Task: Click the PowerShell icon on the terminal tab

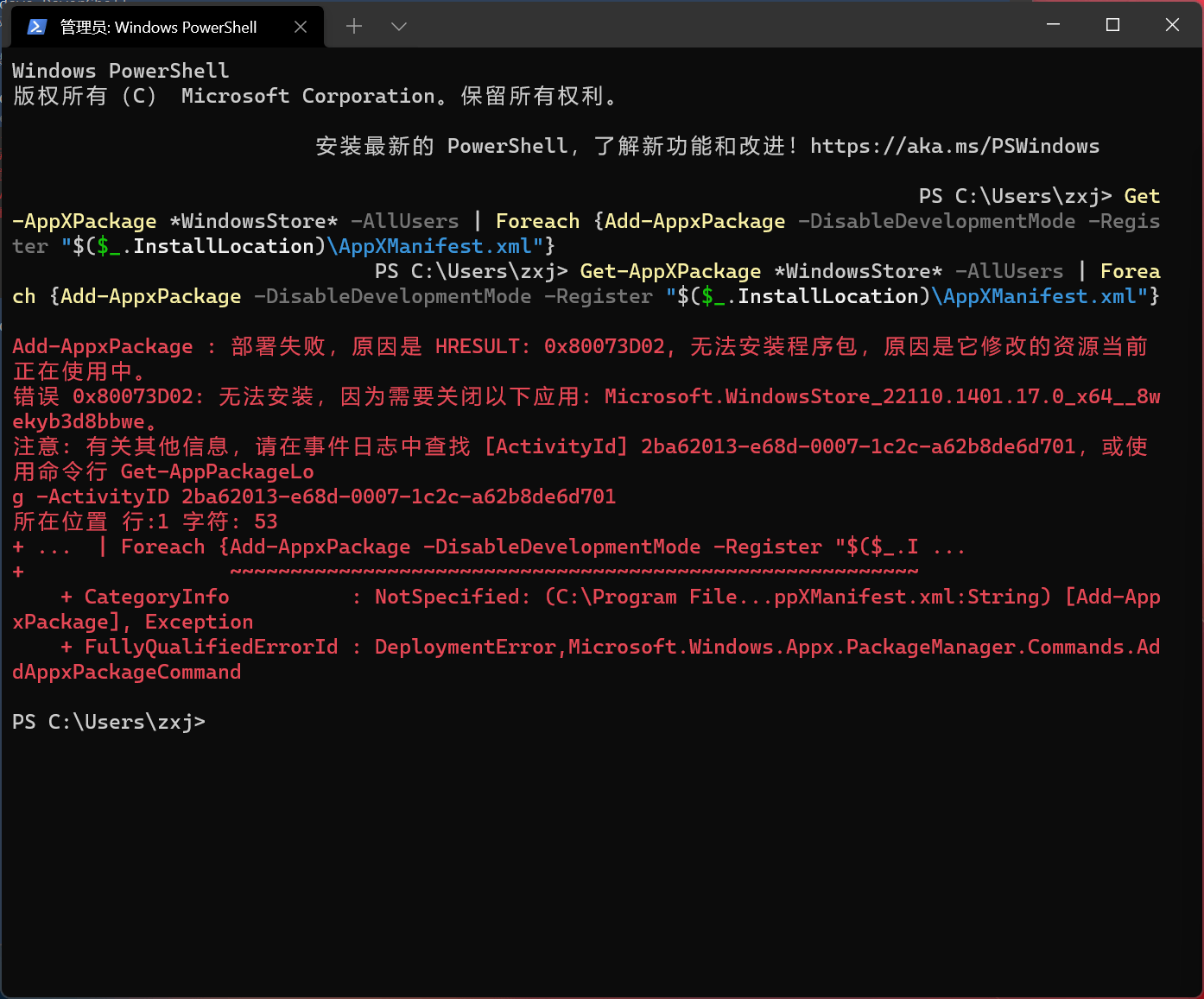Action: pos(35,27)
